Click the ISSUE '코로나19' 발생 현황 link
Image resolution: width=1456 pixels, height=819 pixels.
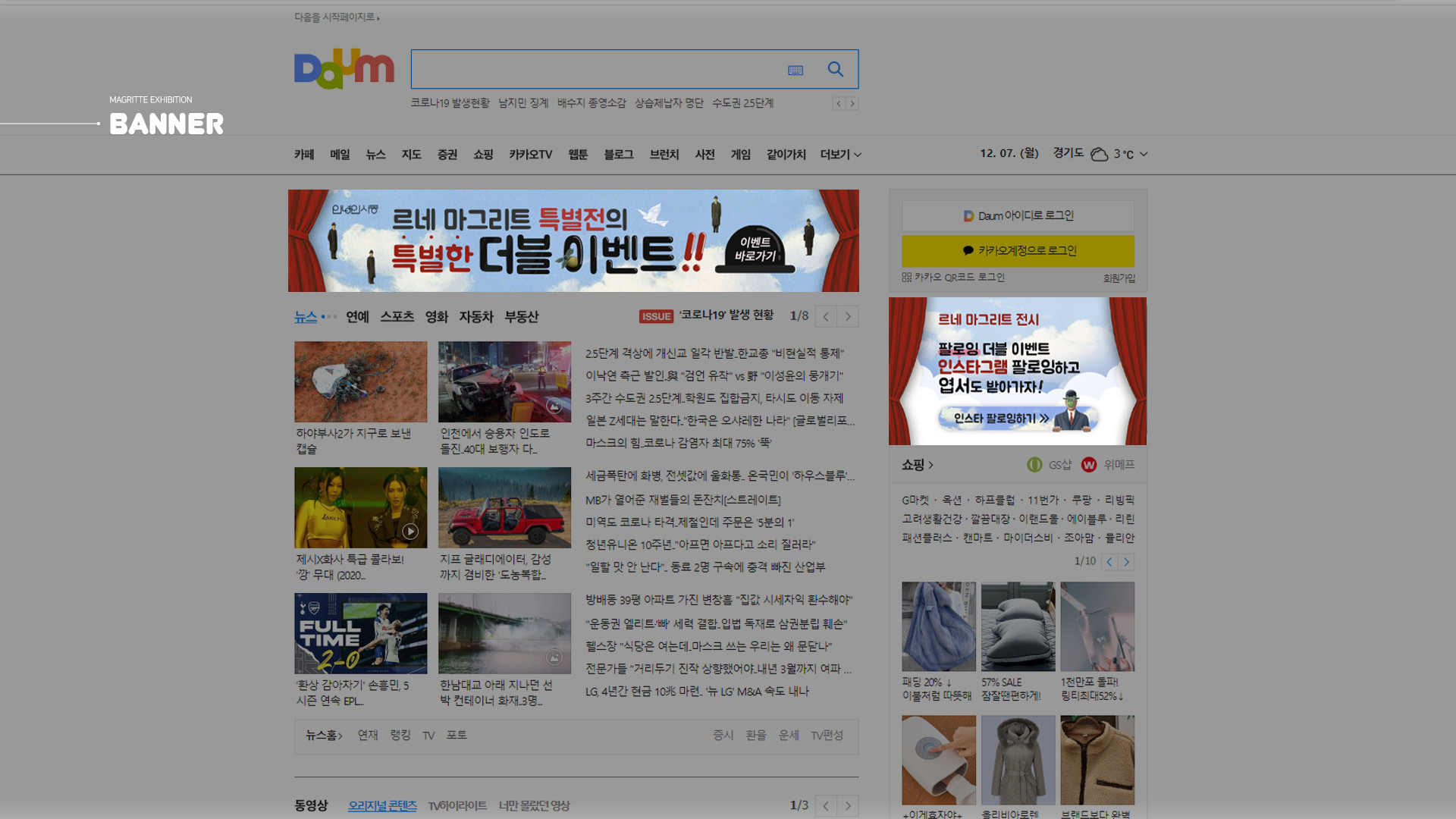706,315
